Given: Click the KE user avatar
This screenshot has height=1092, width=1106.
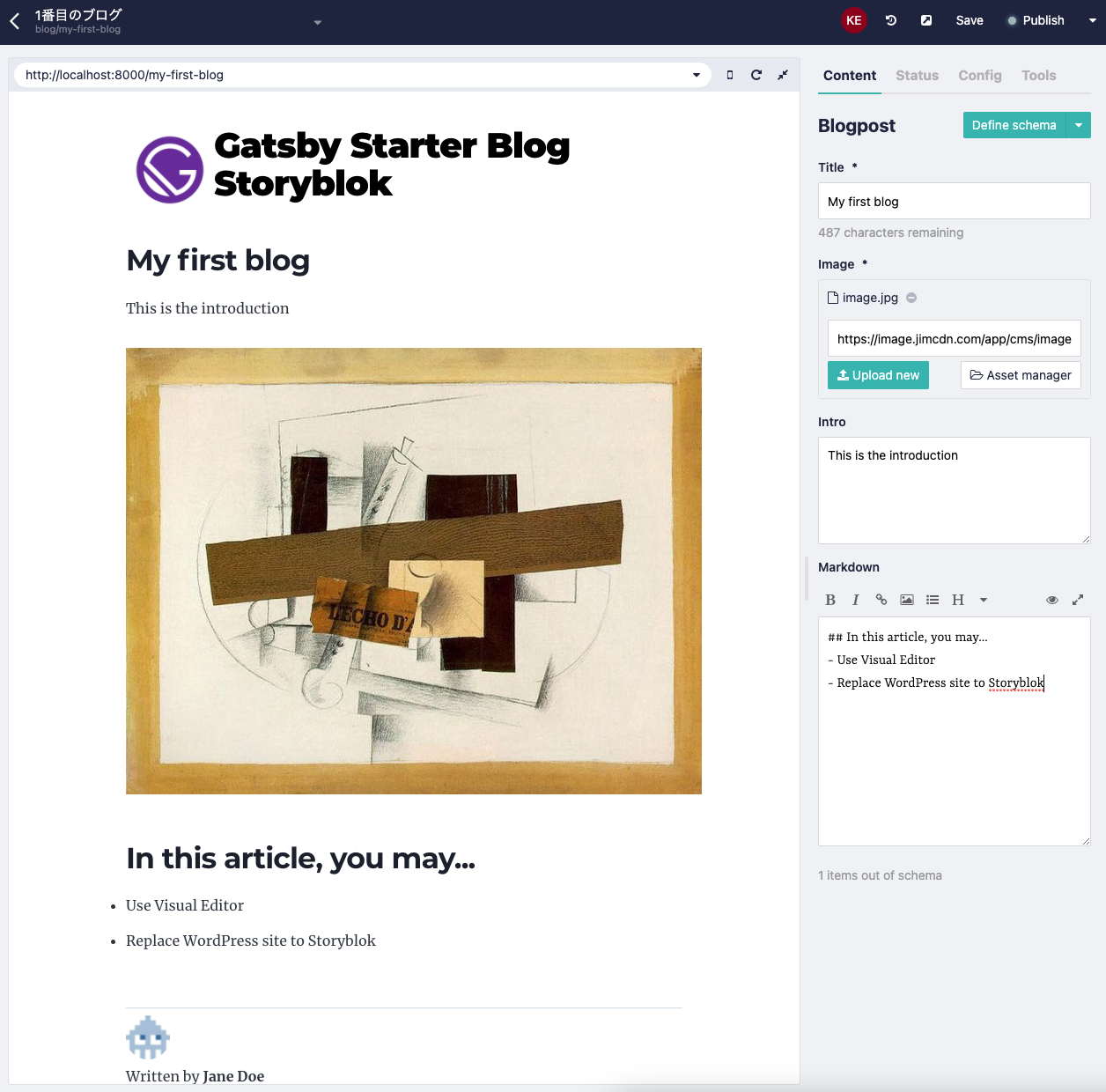Looking at the screenshot, I should 853,20.
